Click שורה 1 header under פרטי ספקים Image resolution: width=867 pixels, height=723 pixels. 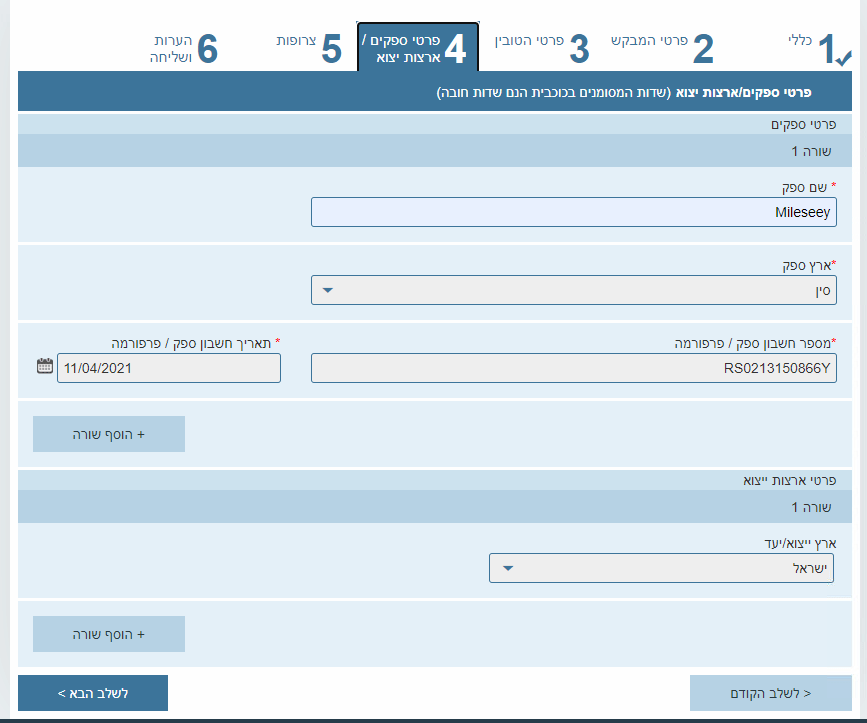pos(808,151)
